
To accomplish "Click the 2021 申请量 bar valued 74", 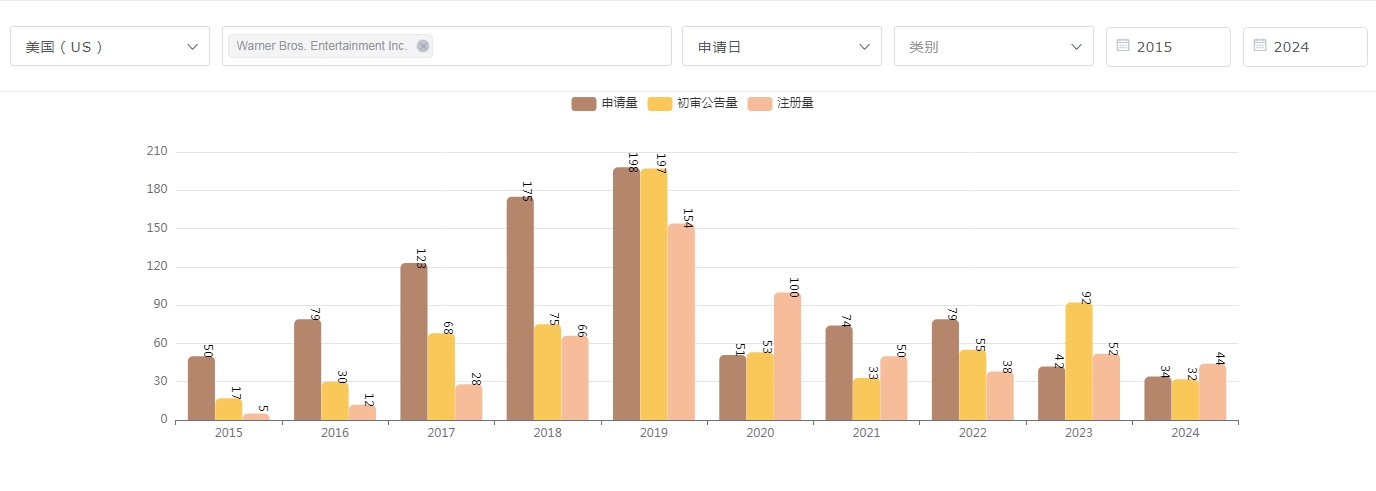I will pos(839,373).
